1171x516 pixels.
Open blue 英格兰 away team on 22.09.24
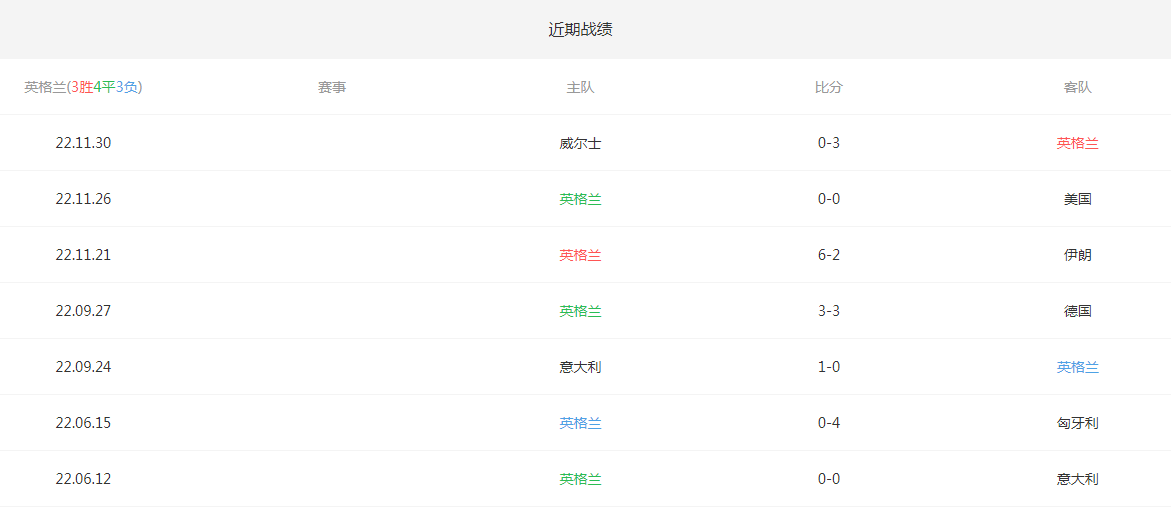(x=1078, y=367)
